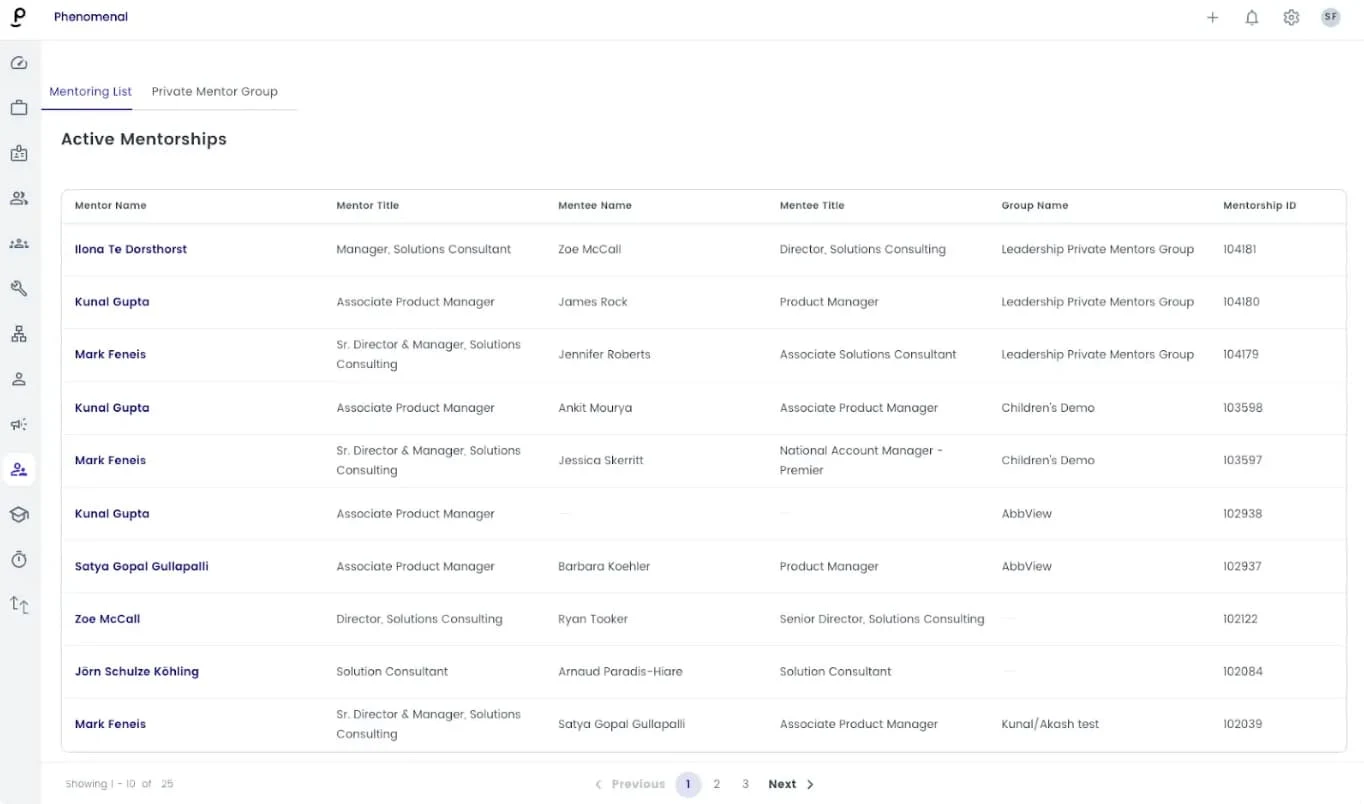Click the Next page link
The height and width of the screenshot is (804, 1364).
791,784
